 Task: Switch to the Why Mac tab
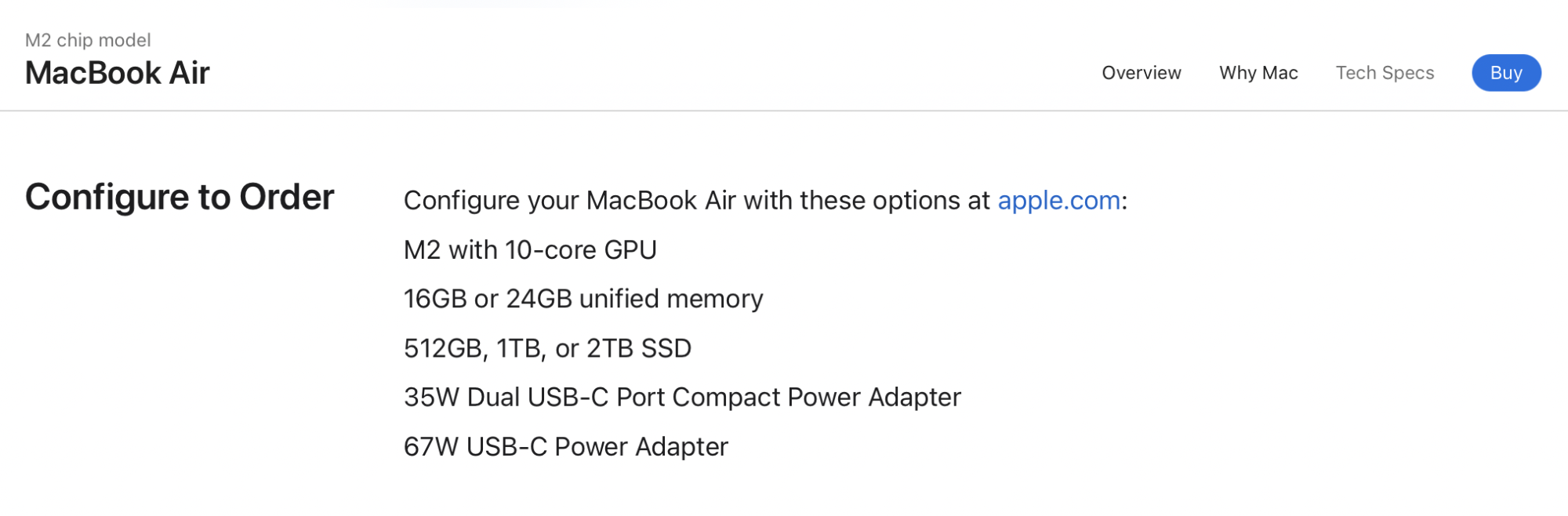pyautogui.click(x=1258, y=73)
